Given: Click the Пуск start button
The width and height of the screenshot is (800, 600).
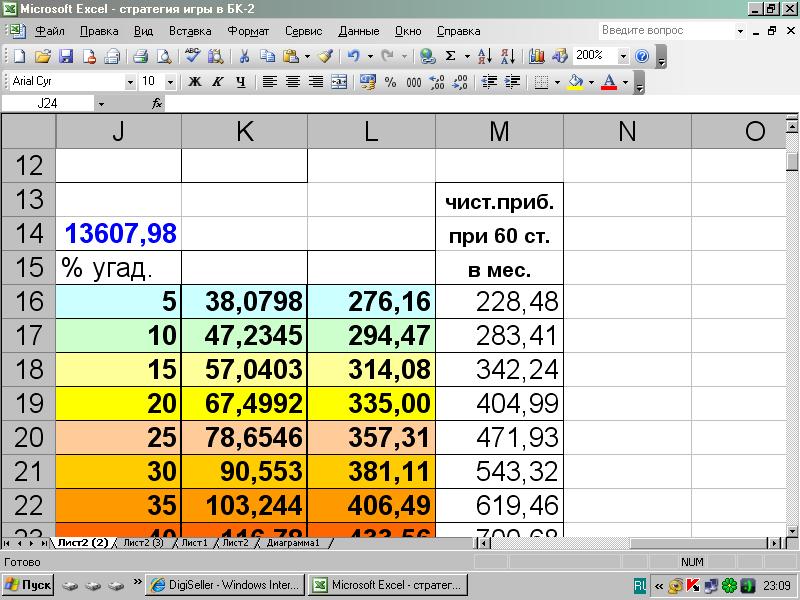Looking at the screenshot, I should pyautogui.click(x=28, y=585).
